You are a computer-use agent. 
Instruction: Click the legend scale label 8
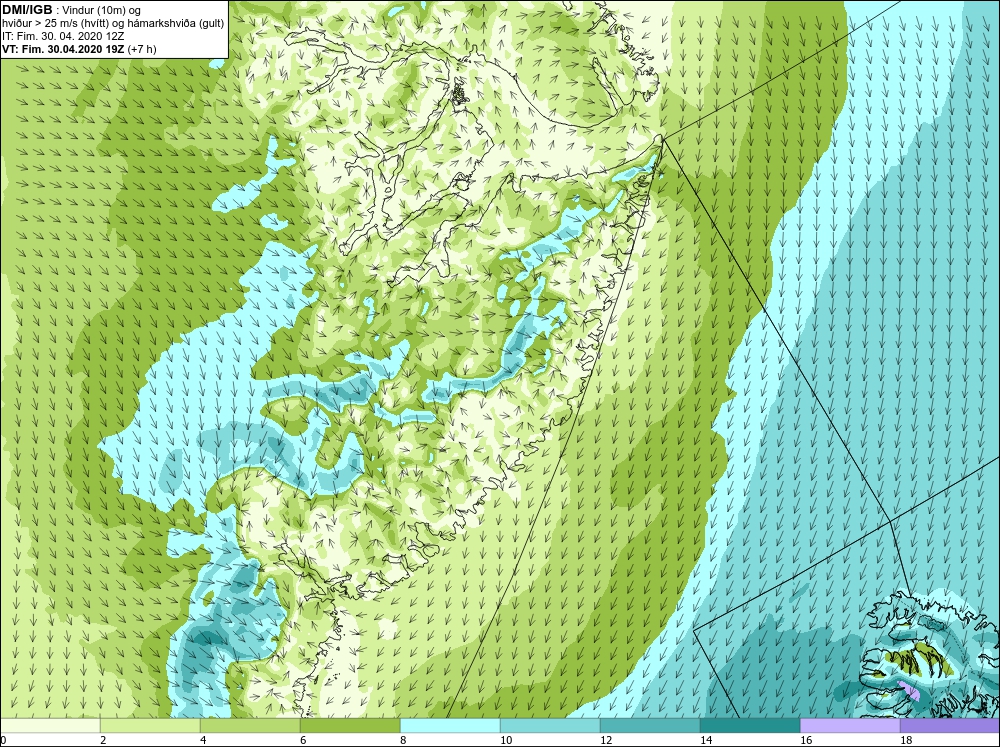click(x=404, y=740)
